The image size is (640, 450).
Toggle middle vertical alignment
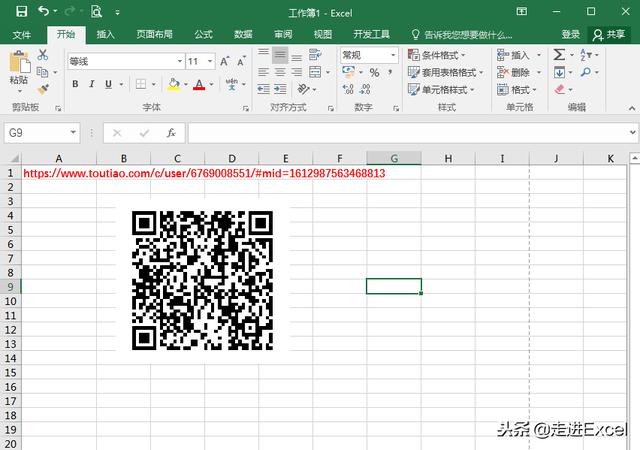[280, 55]
